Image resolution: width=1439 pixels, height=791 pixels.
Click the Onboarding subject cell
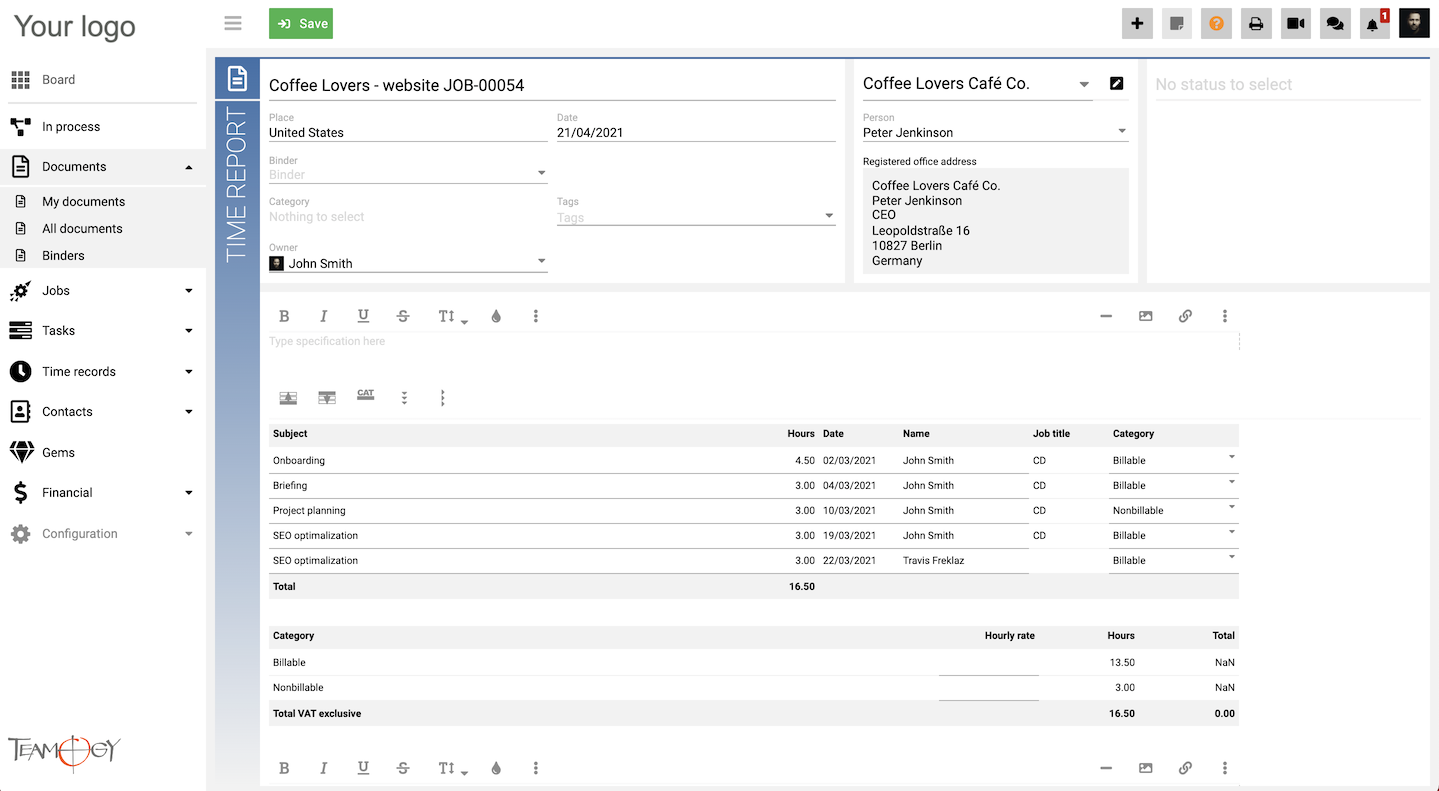pyautogui.click(x=299, y=461)
